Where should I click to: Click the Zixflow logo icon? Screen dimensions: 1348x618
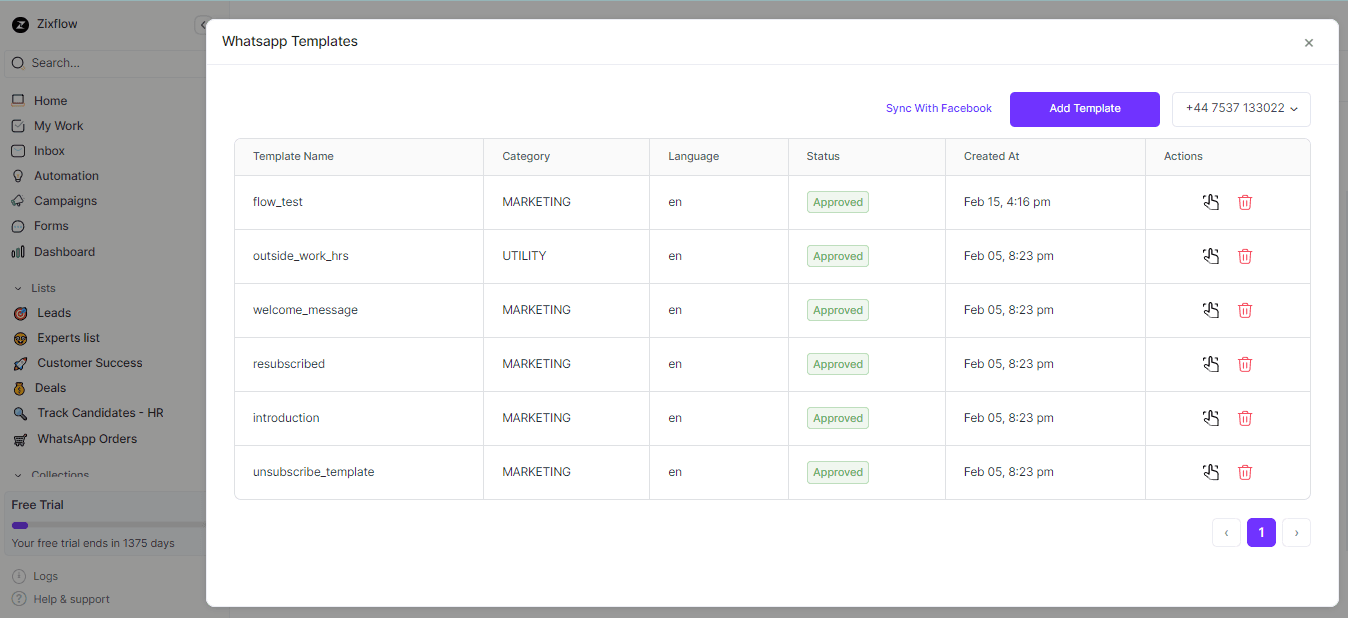pos(20,25)
